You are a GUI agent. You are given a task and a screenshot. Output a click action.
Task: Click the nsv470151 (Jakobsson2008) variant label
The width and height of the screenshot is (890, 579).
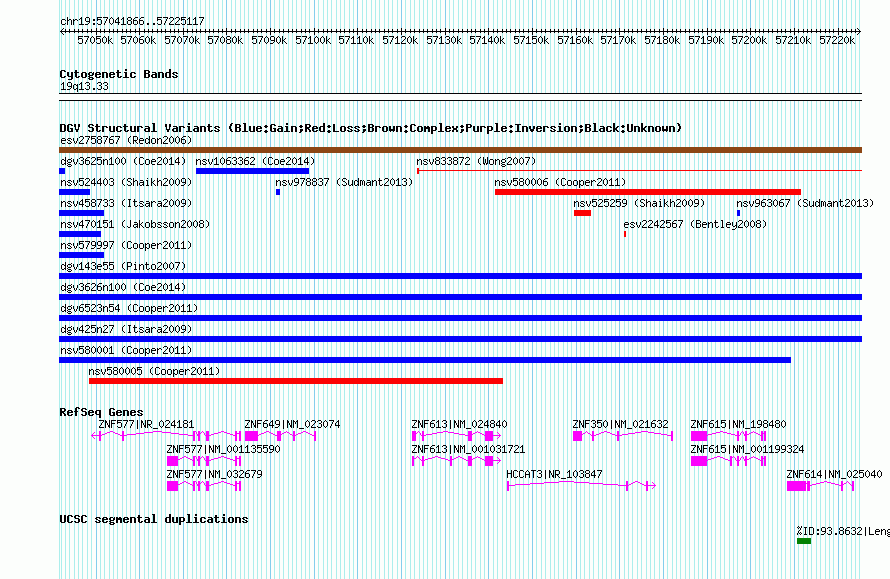pos(135,224)
